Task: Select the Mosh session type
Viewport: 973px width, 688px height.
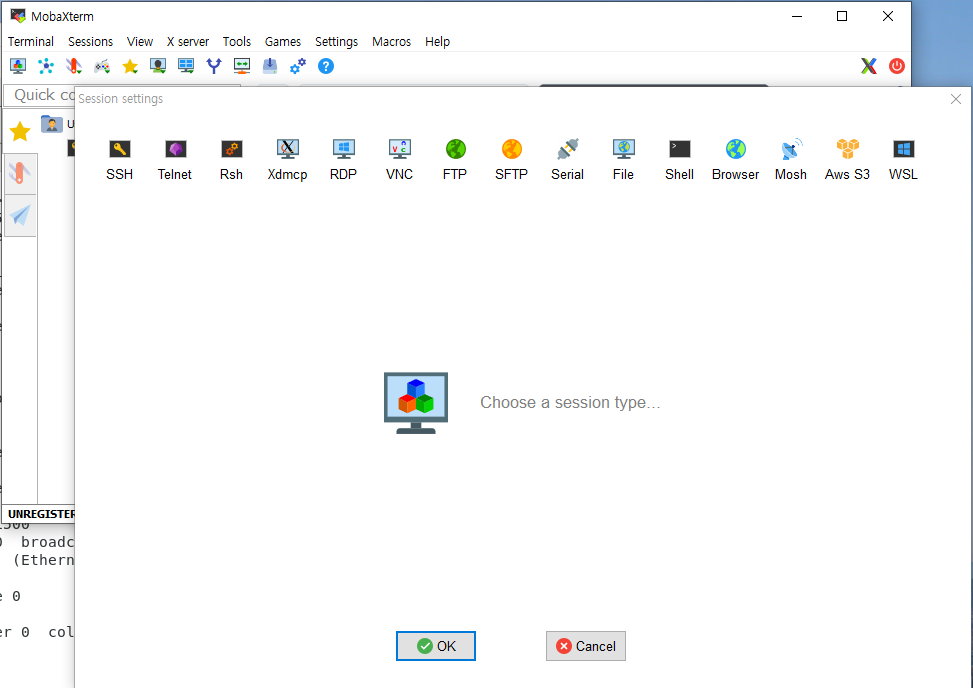Action: click(791, 159)
